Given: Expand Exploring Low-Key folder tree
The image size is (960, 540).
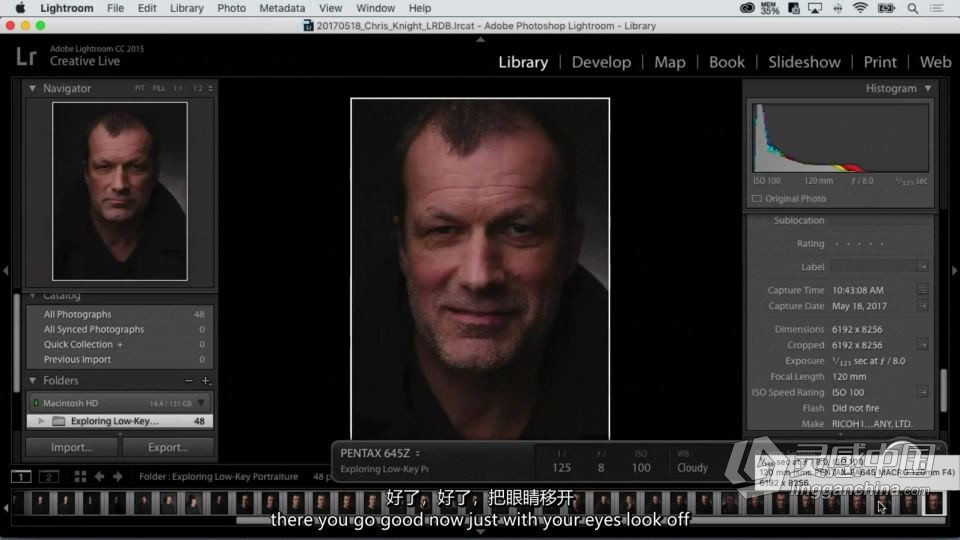Looking at the screenshot, I should point(41,421).
